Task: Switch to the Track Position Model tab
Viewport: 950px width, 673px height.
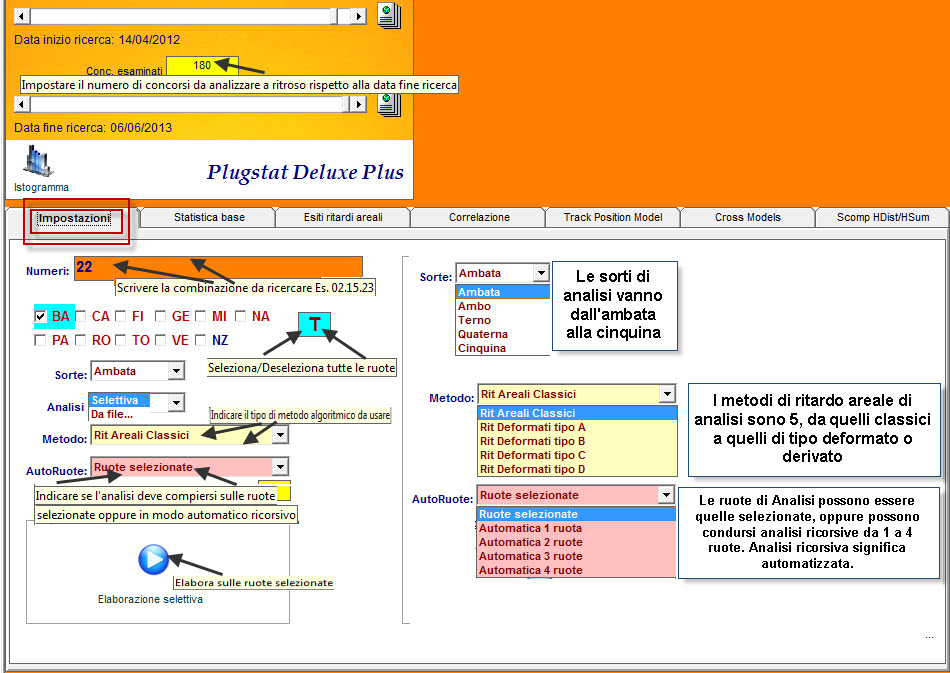Action: tap(613, 217)
